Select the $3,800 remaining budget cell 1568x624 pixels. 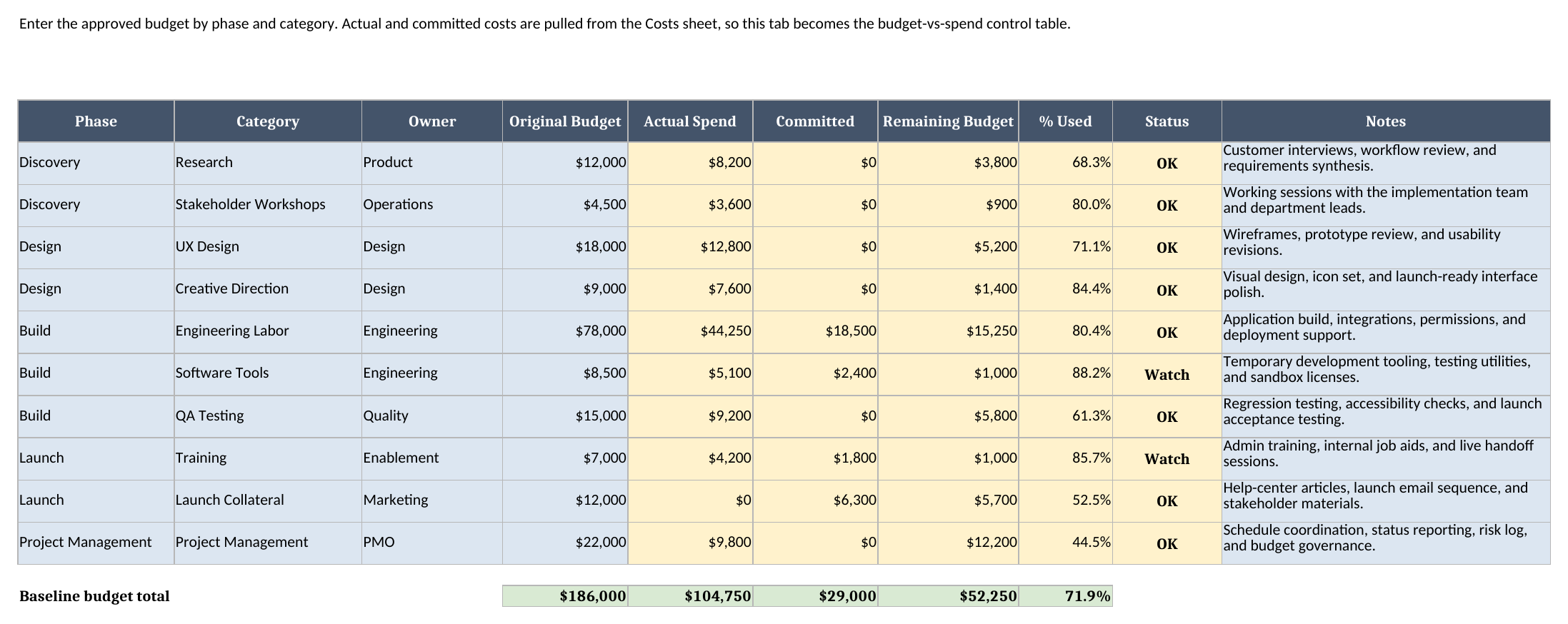click(x=949, y=163)
